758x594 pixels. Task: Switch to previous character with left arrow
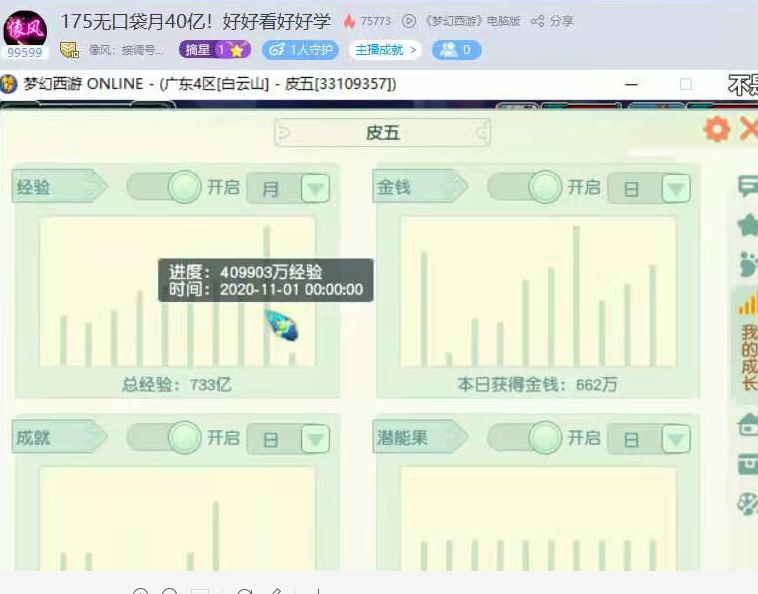point(284,132)
